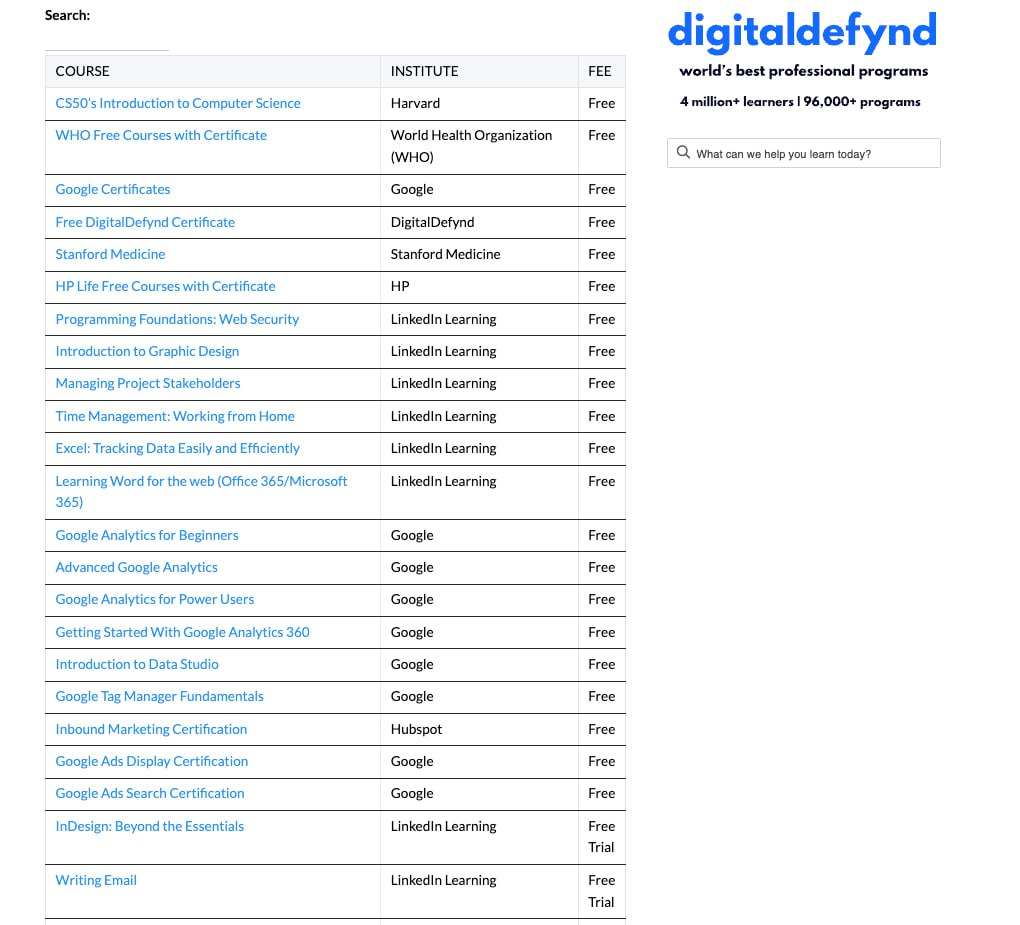Screen dimensions: 1020x925
Task: Click the table Search input field
Action: pyautogui.click(x=107, y=40)
